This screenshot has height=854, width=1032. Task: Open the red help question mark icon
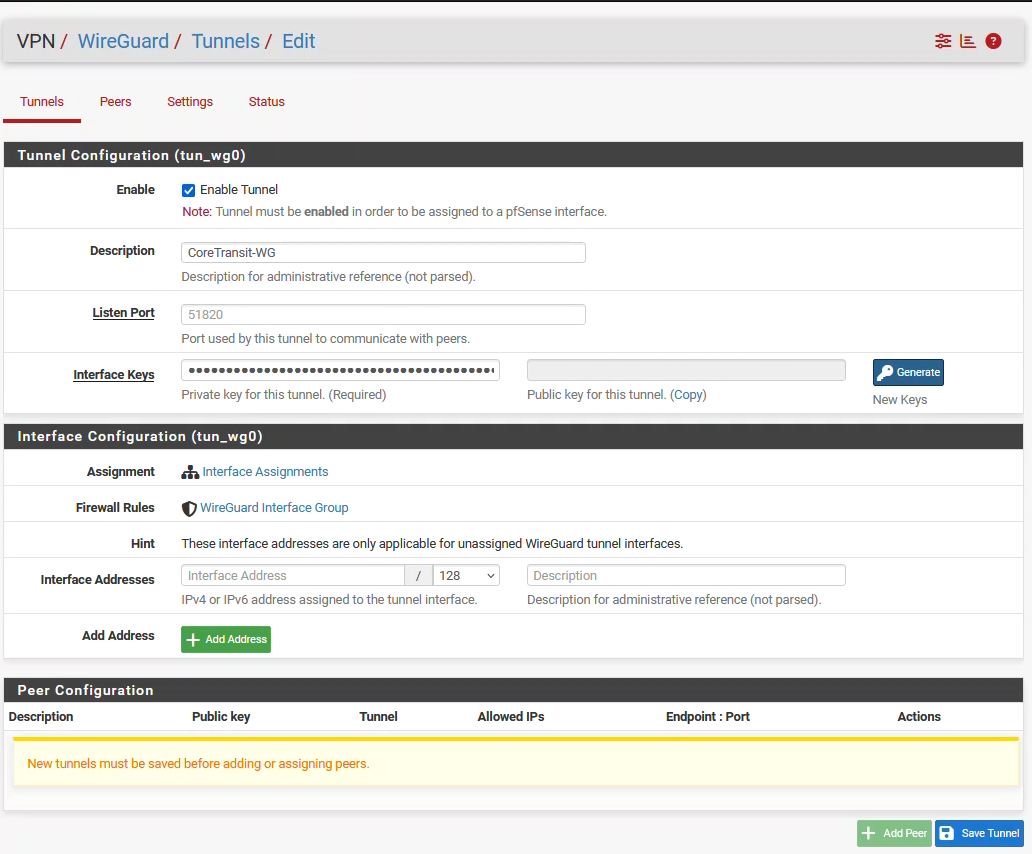[993, 41]
